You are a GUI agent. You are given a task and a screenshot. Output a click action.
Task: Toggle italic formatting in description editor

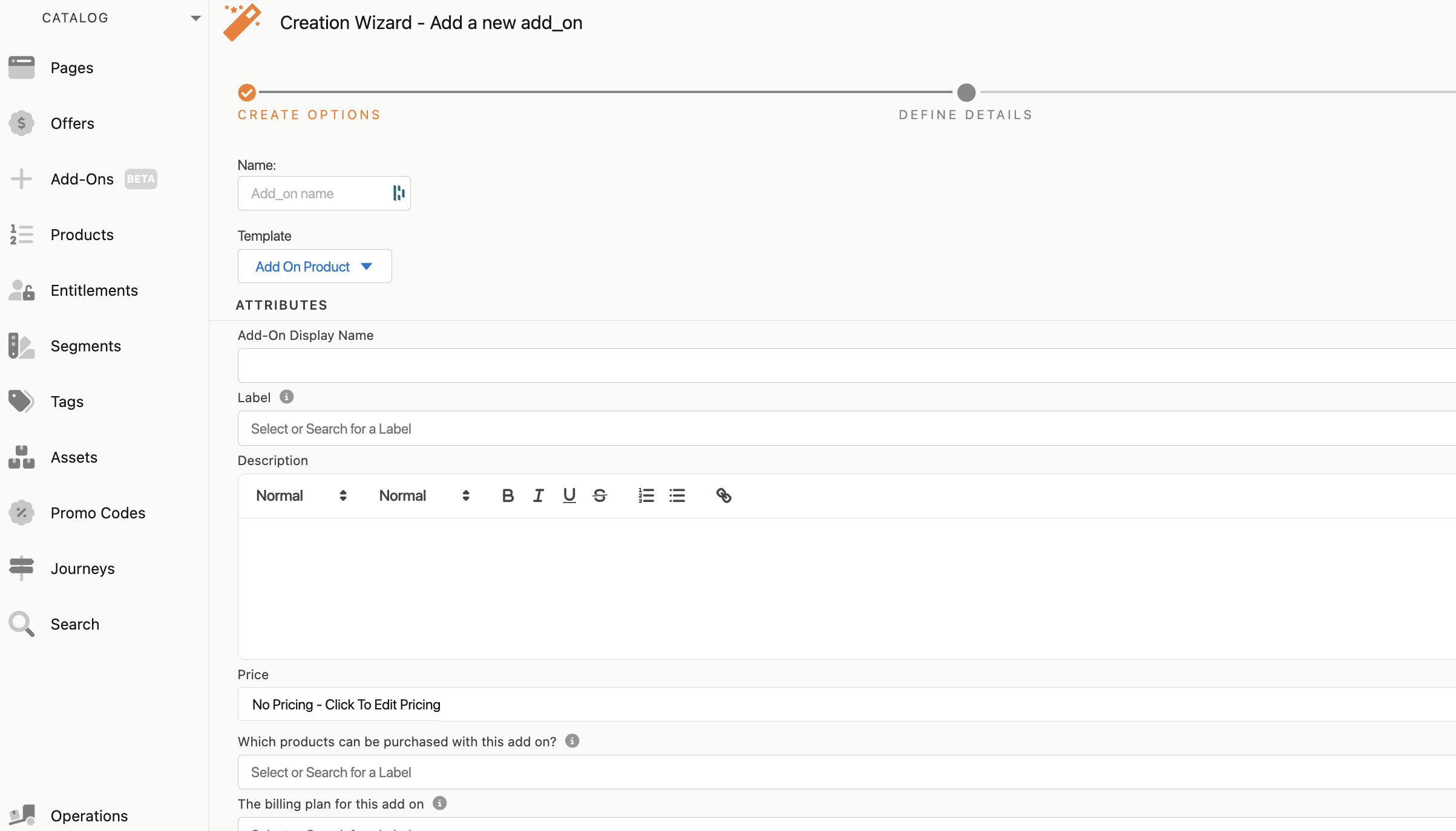point(538,496)
